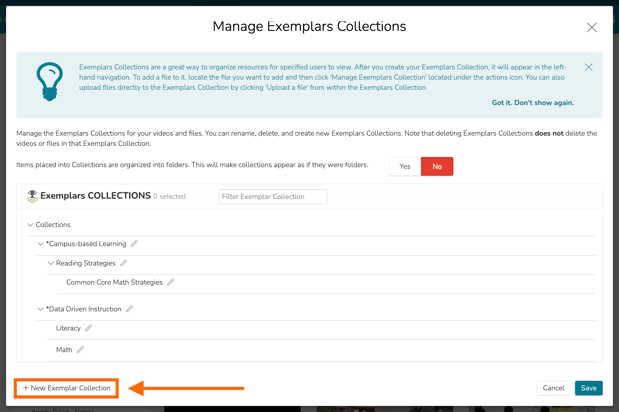
Task: Click the pencil icon beside Math
Action: click(80, 350)
